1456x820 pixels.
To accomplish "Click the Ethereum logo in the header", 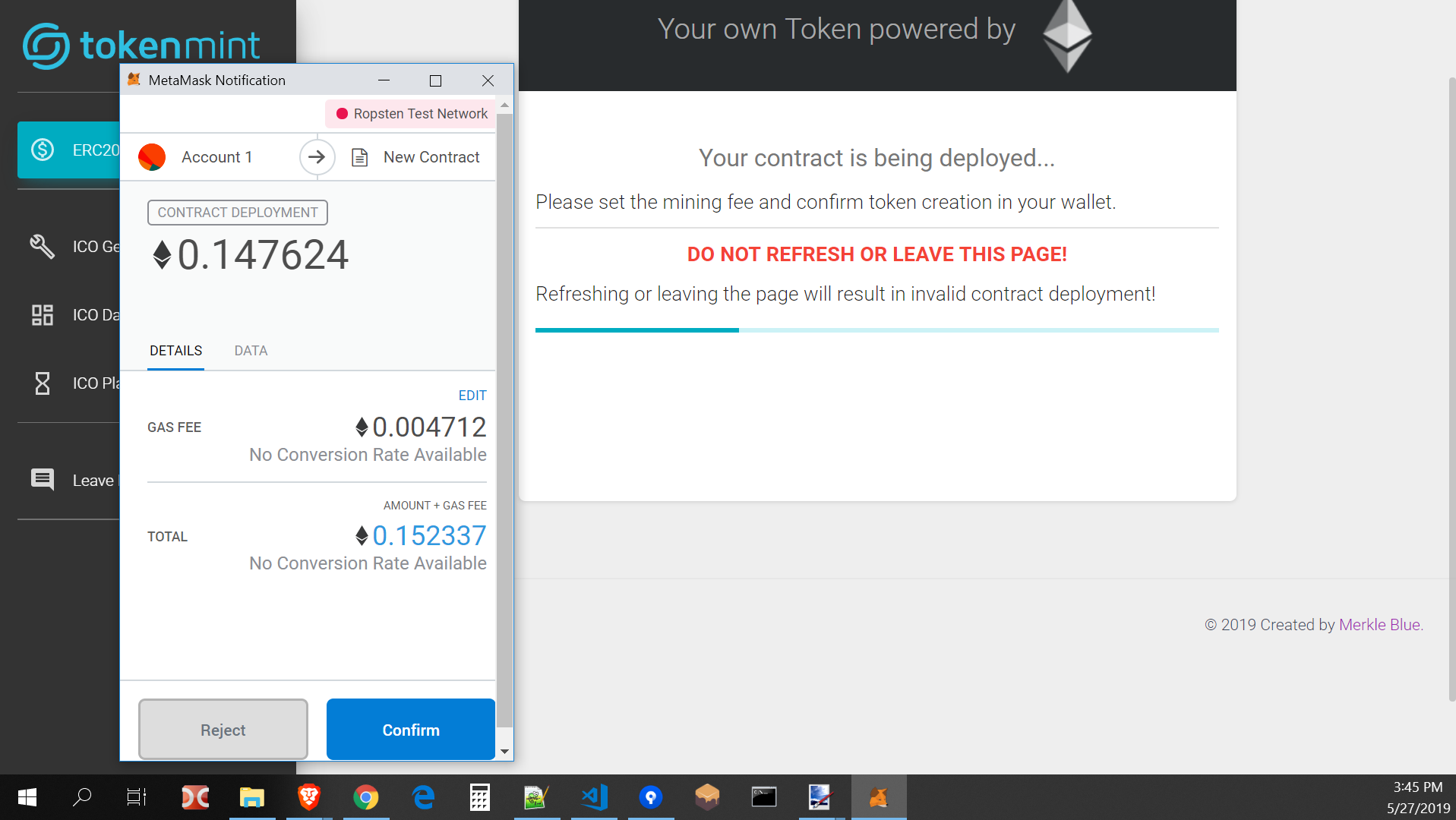I will (x=1069, y=36).
